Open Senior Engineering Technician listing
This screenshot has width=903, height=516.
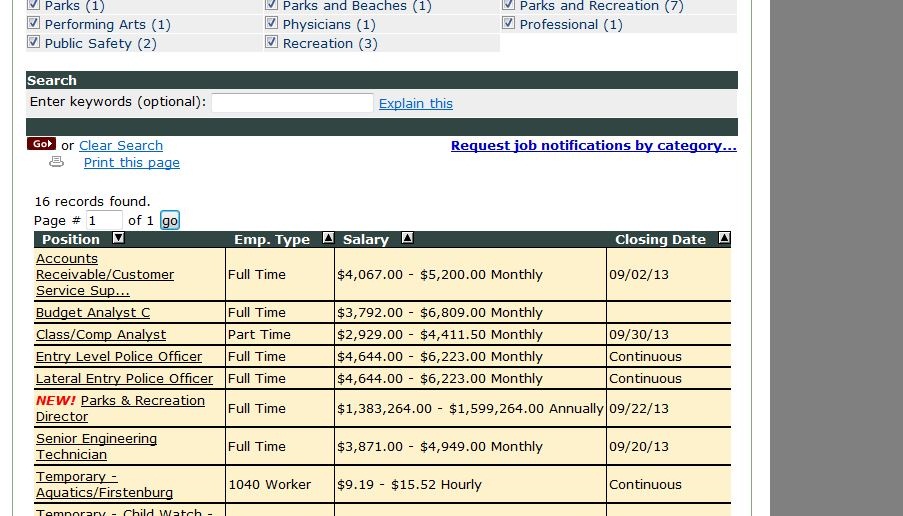click(x=96, y=446)
